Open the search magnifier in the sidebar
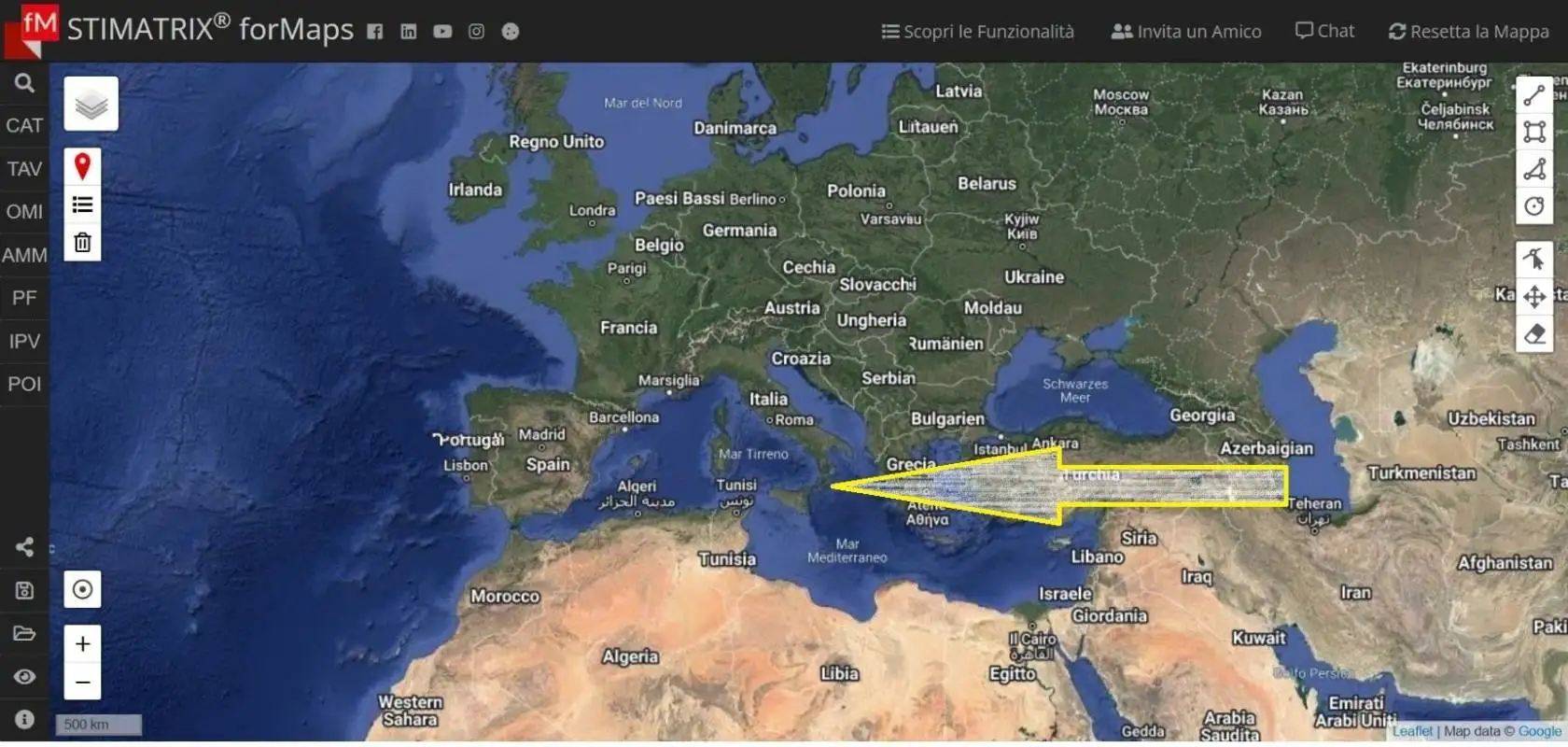The image size is (1568, 747). point(24,83)
